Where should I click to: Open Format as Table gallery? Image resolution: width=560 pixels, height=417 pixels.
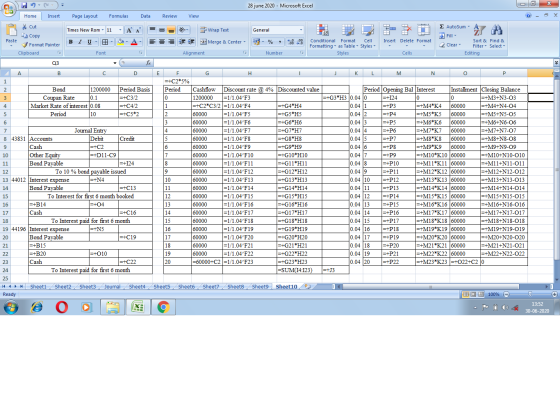point(348,36)
